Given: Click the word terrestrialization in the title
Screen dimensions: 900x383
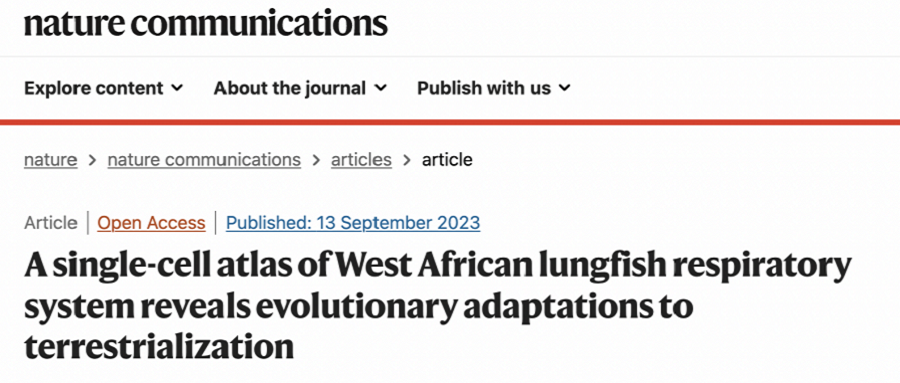Looking at the screenshot, I should click(x=159, y=347).
